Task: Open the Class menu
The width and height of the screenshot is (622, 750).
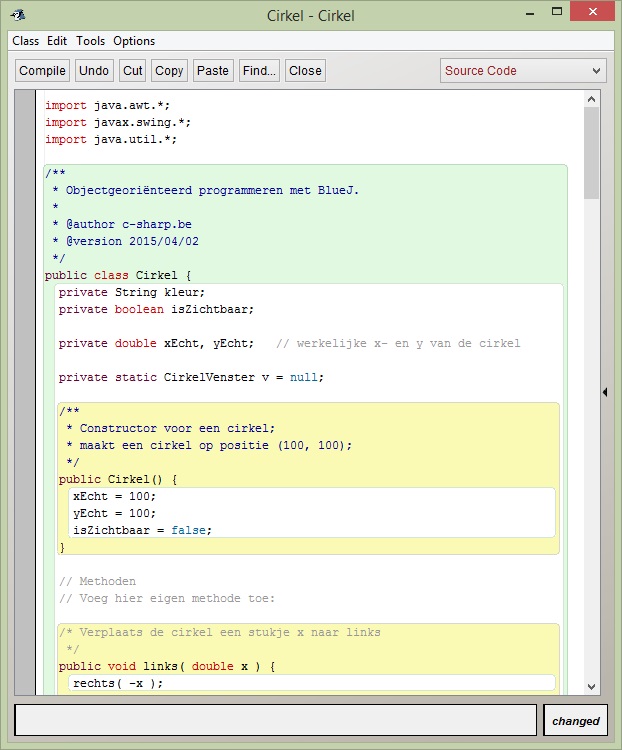Action: point(25,41)
